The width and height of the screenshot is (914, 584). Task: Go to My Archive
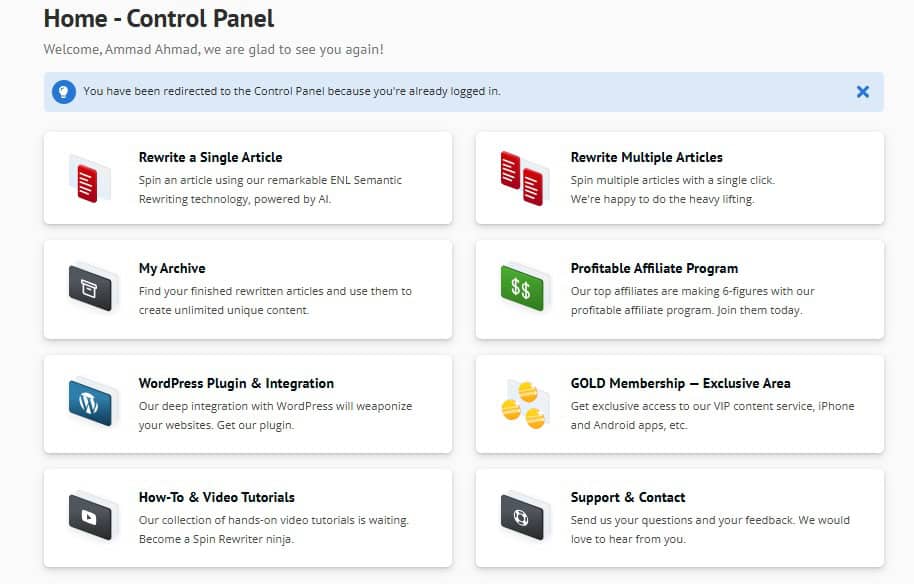click(x=172, y=268)
